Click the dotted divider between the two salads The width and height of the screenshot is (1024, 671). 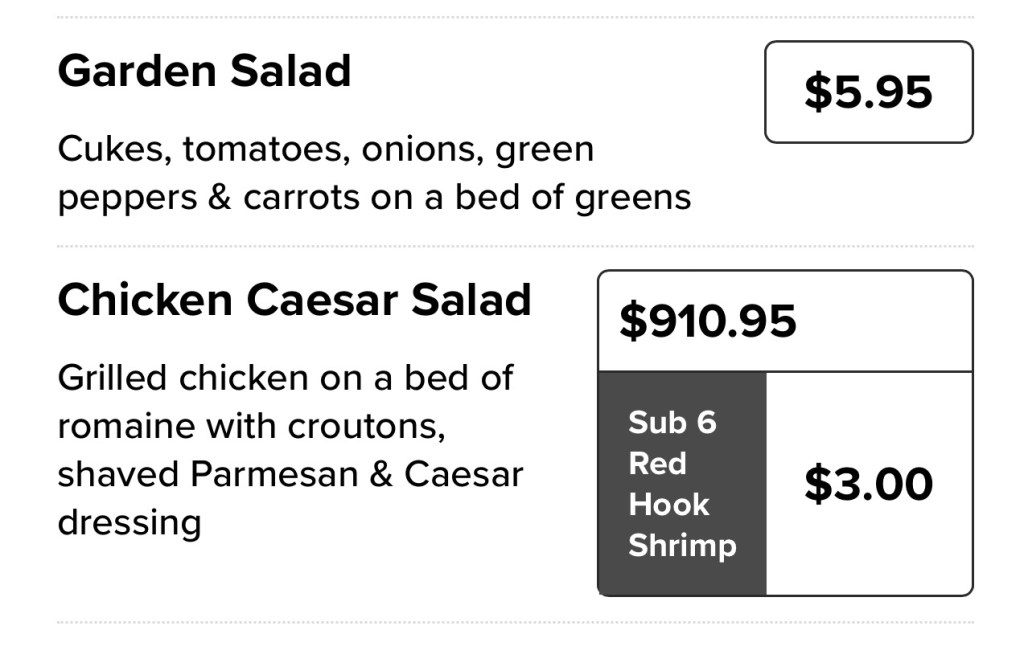click(x=515, y=245)
